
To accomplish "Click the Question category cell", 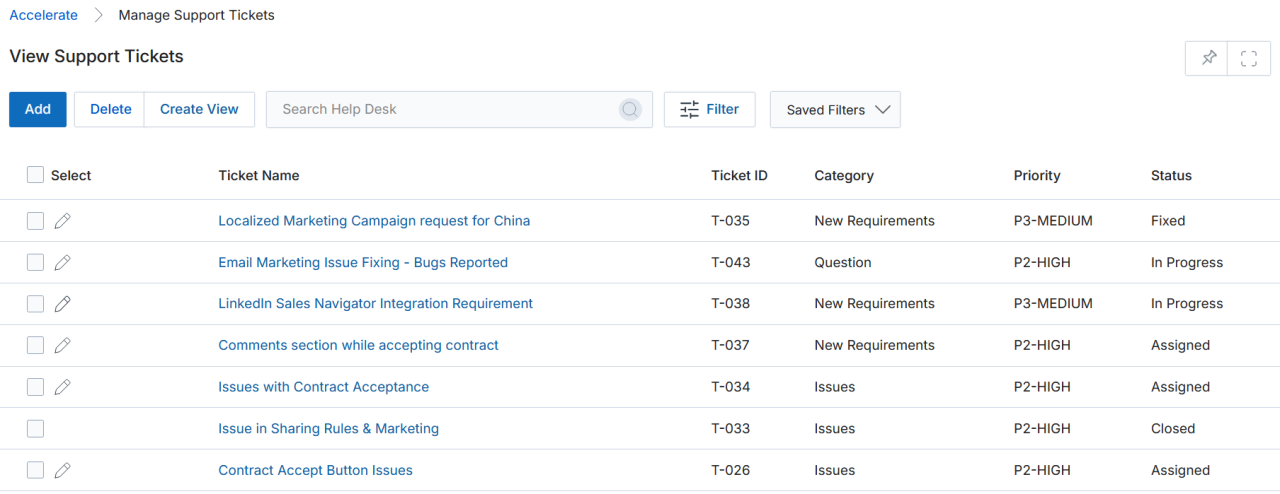I will tap(843, 263).
